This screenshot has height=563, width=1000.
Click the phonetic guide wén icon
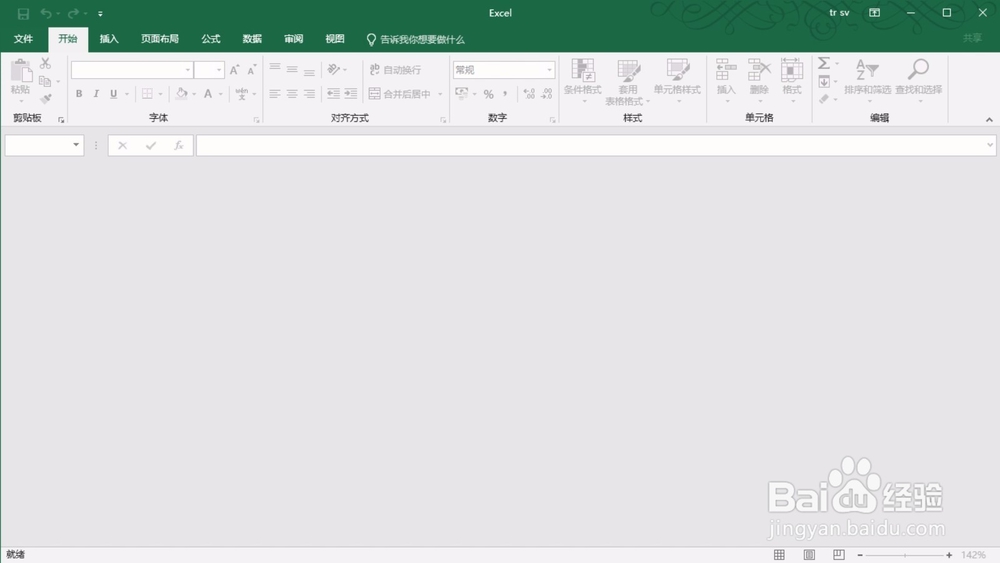click(x=242, y=94)
